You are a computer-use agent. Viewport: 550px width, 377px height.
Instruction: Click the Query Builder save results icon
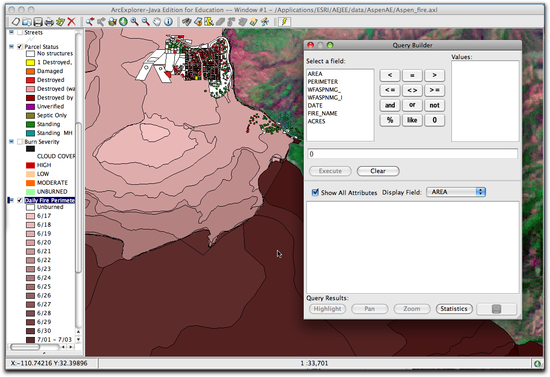click(496, 309)
